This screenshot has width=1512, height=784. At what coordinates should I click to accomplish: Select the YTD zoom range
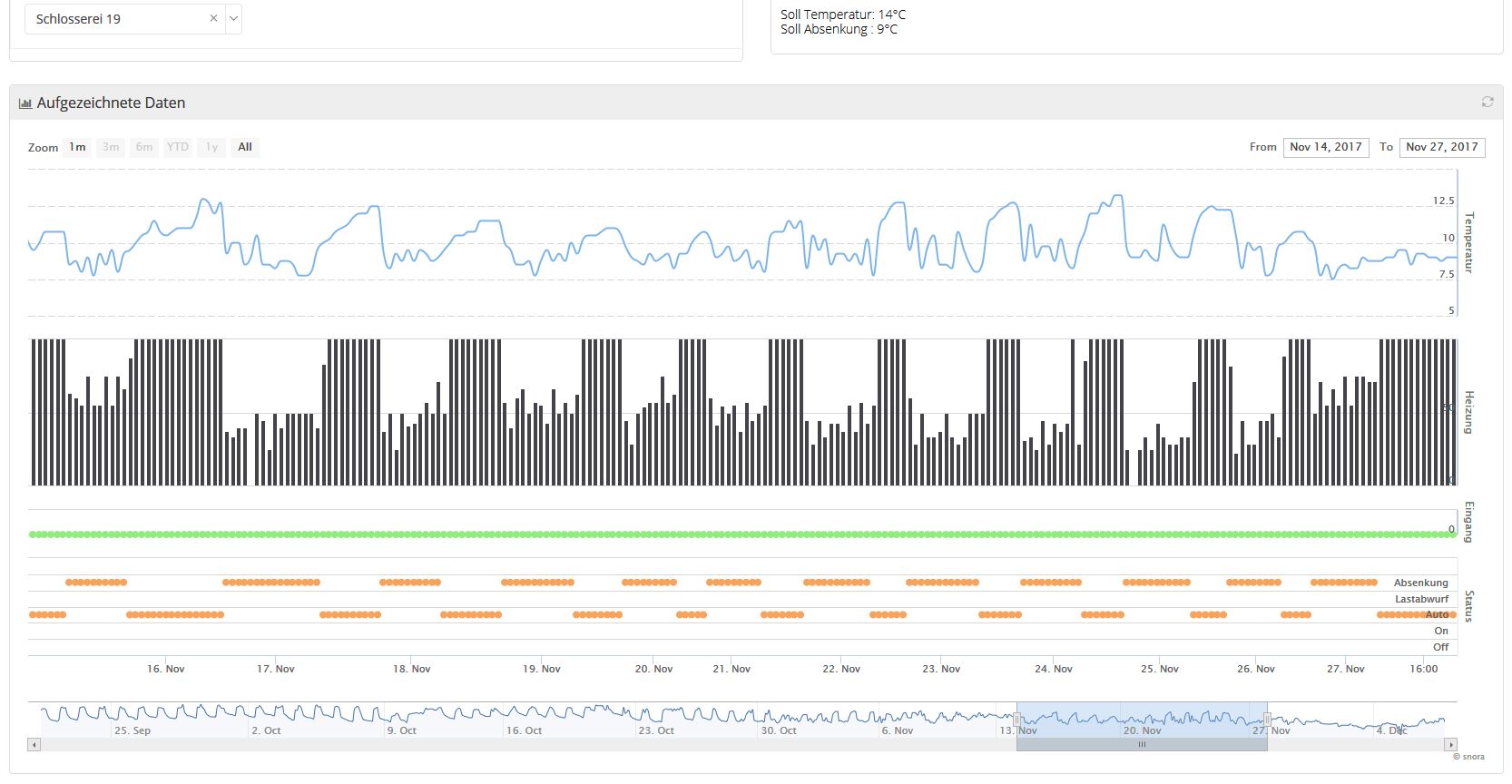point(178,147)
